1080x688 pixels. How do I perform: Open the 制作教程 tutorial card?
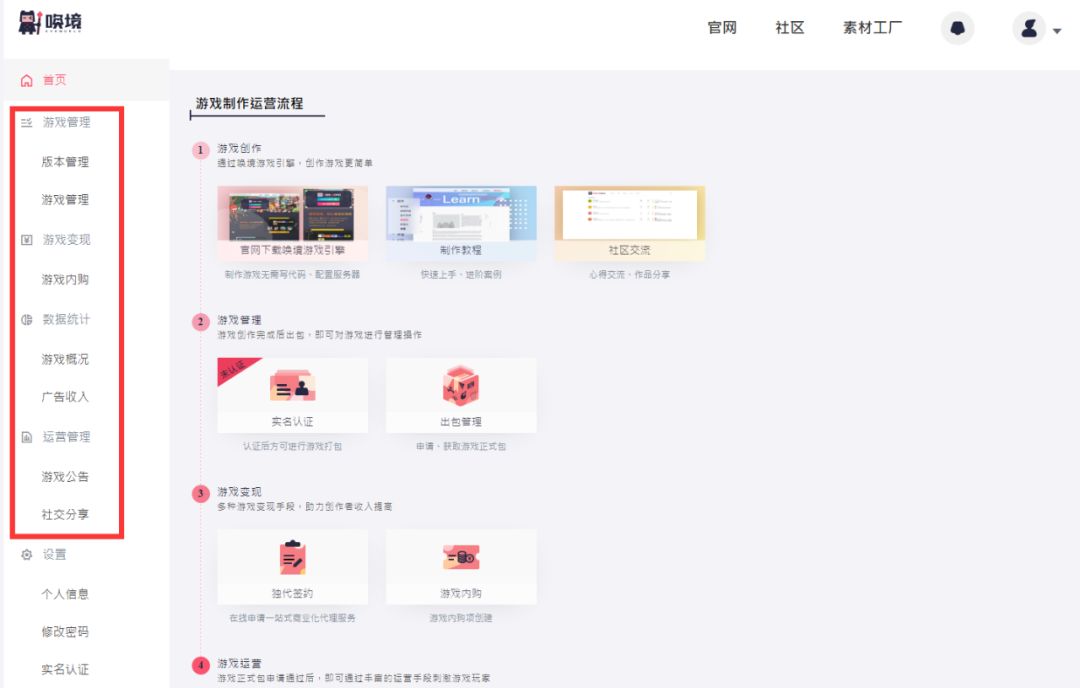461,220
